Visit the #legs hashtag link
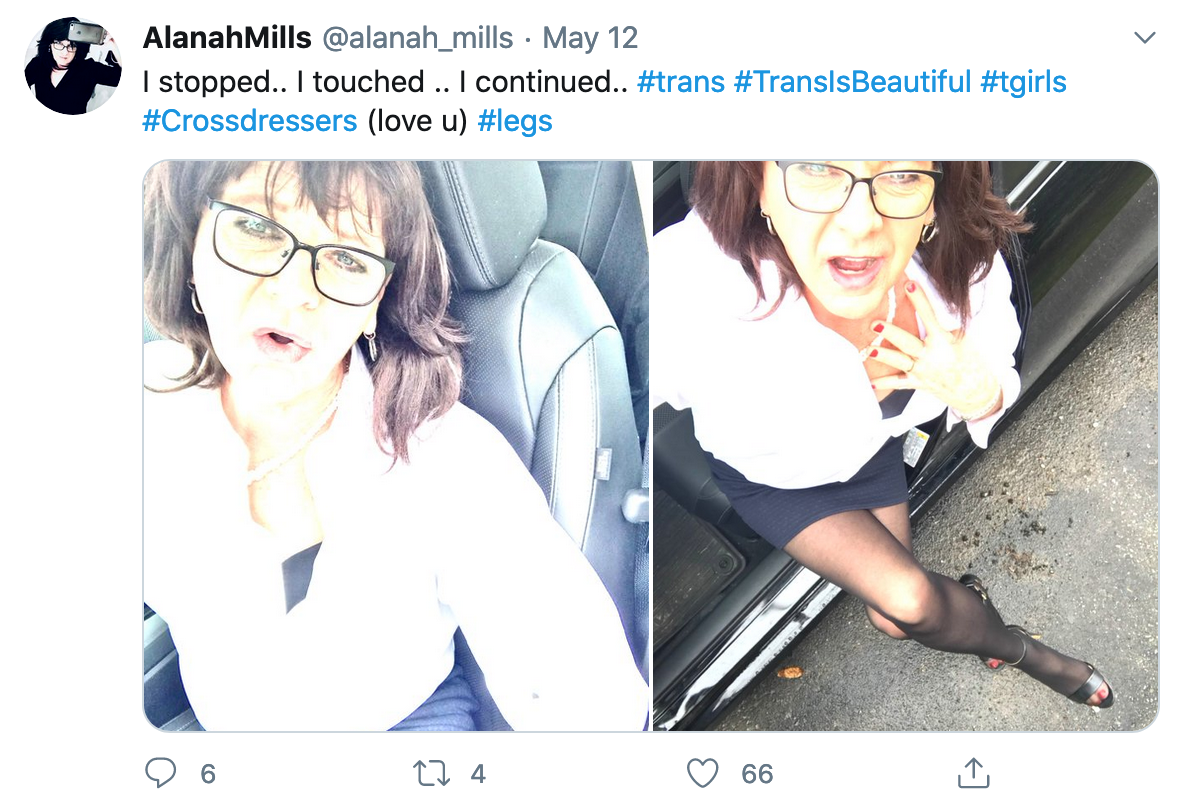1188x810 pixels. click(514, 122)
